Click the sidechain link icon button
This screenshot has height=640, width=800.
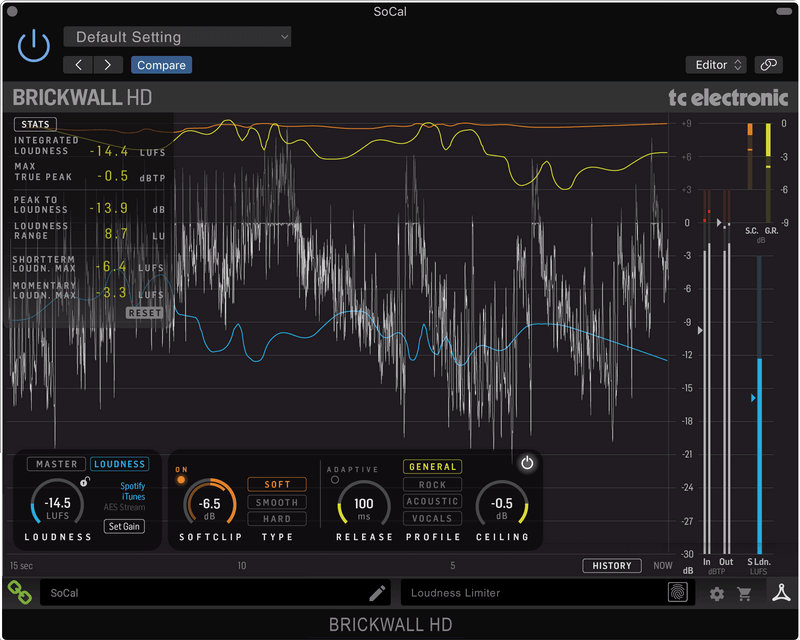768,65
